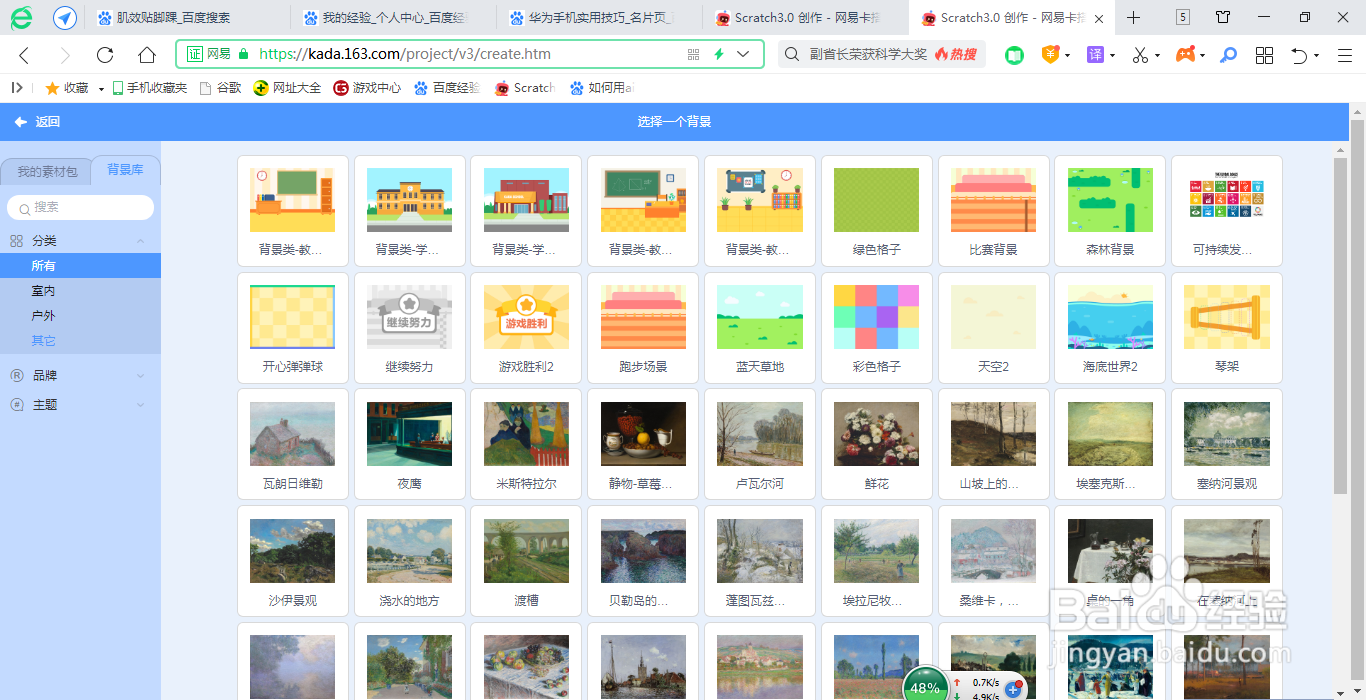Switch to 我的素材包 tab
The width and height of the screenshot is (1366, 700).
[x=47, y=172]
